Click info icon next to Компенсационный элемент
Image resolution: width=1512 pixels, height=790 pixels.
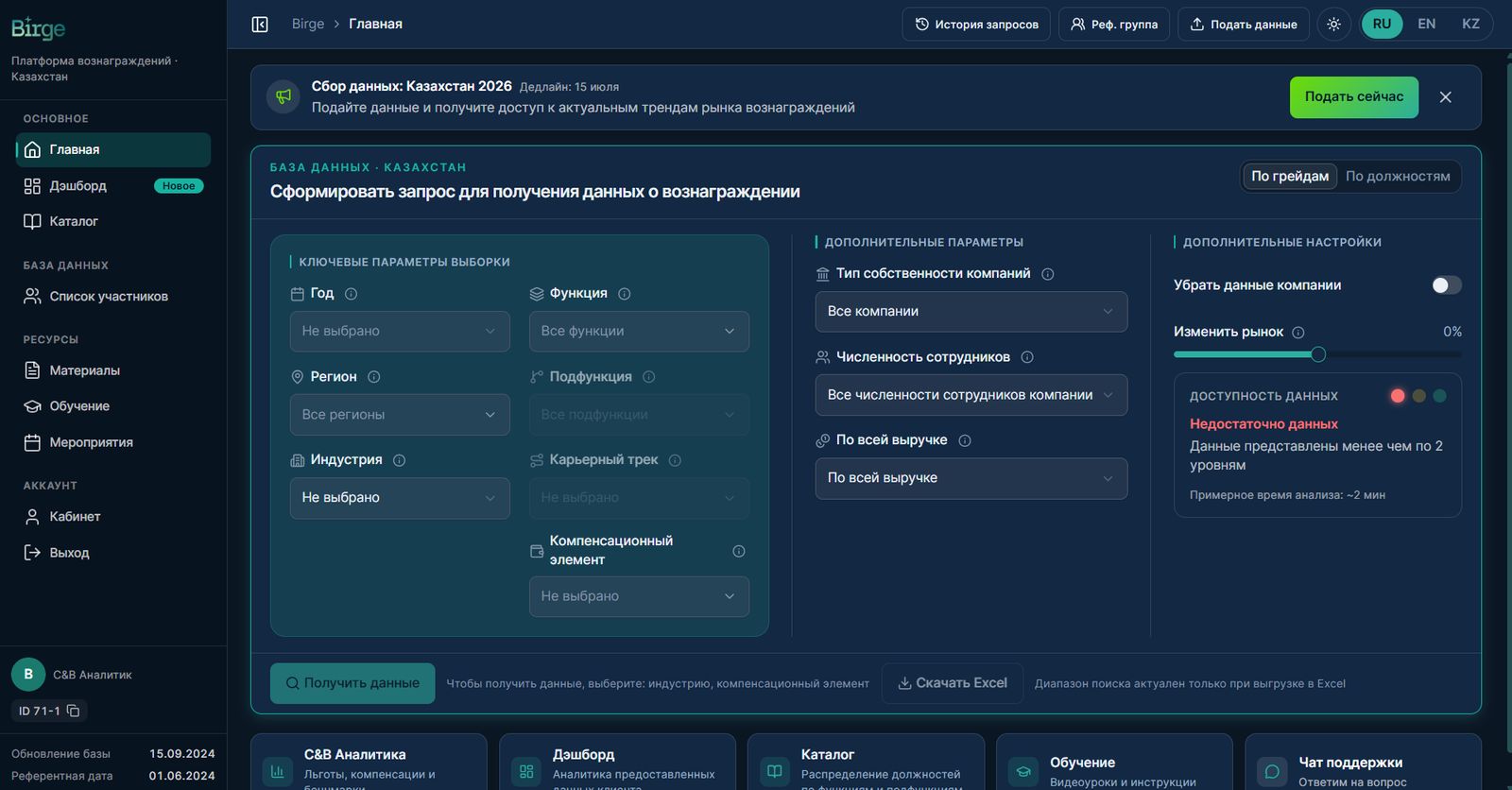click(x=739, y=551)
